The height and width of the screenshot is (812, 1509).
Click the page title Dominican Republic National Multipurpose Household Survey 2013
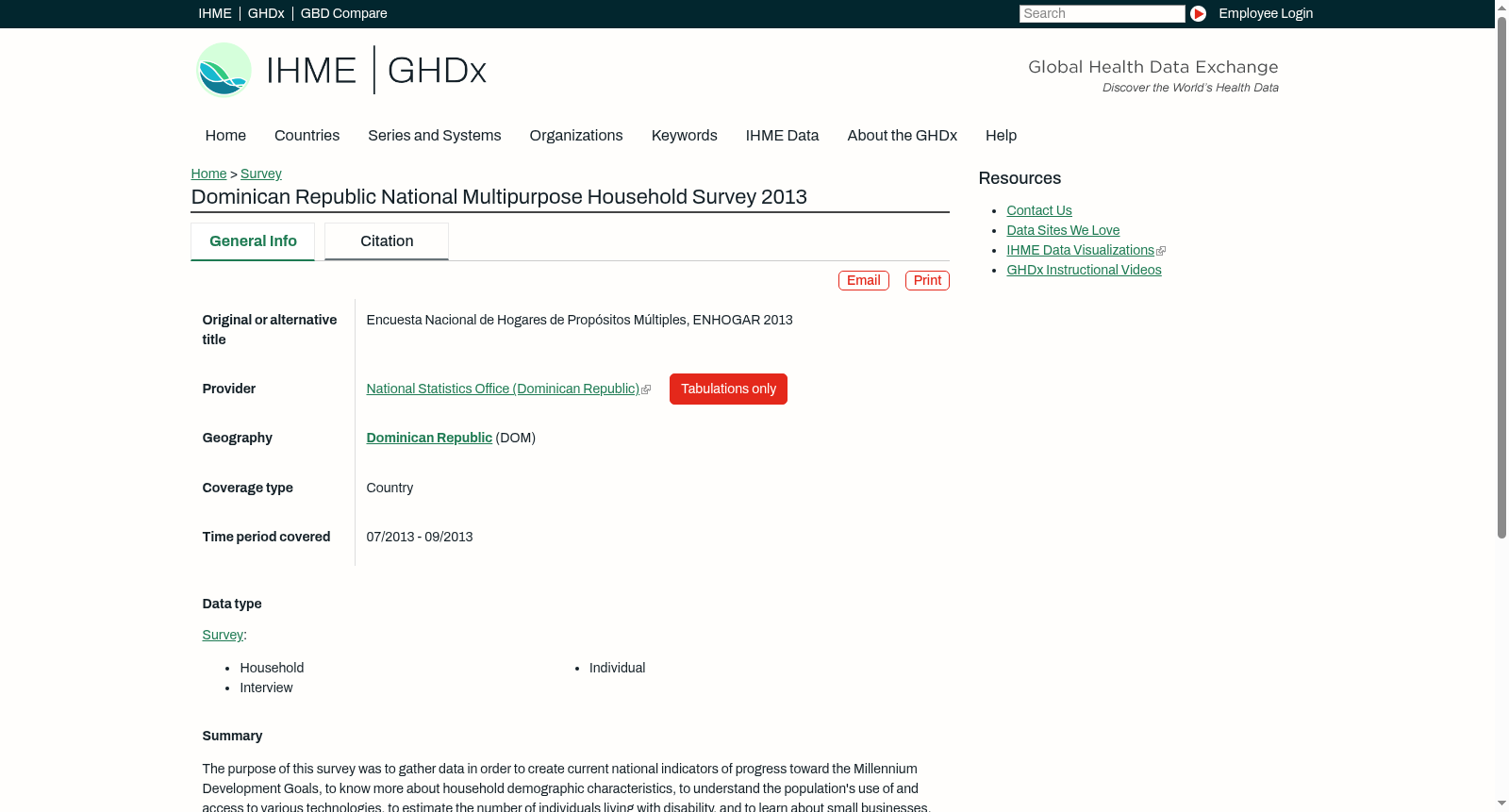point(499,197)
